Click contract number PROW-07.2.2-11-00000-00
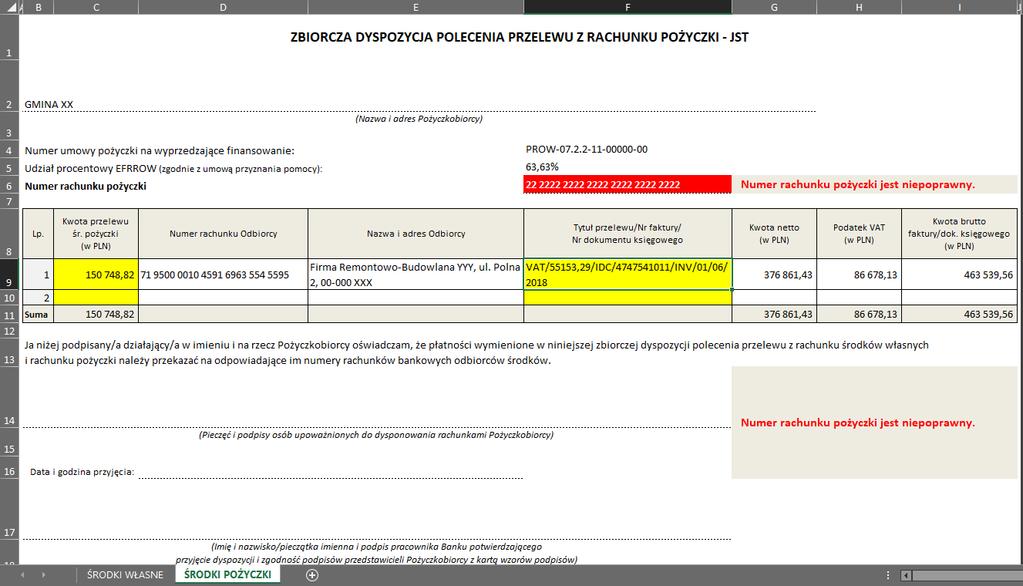 click(x=587, y=149)
